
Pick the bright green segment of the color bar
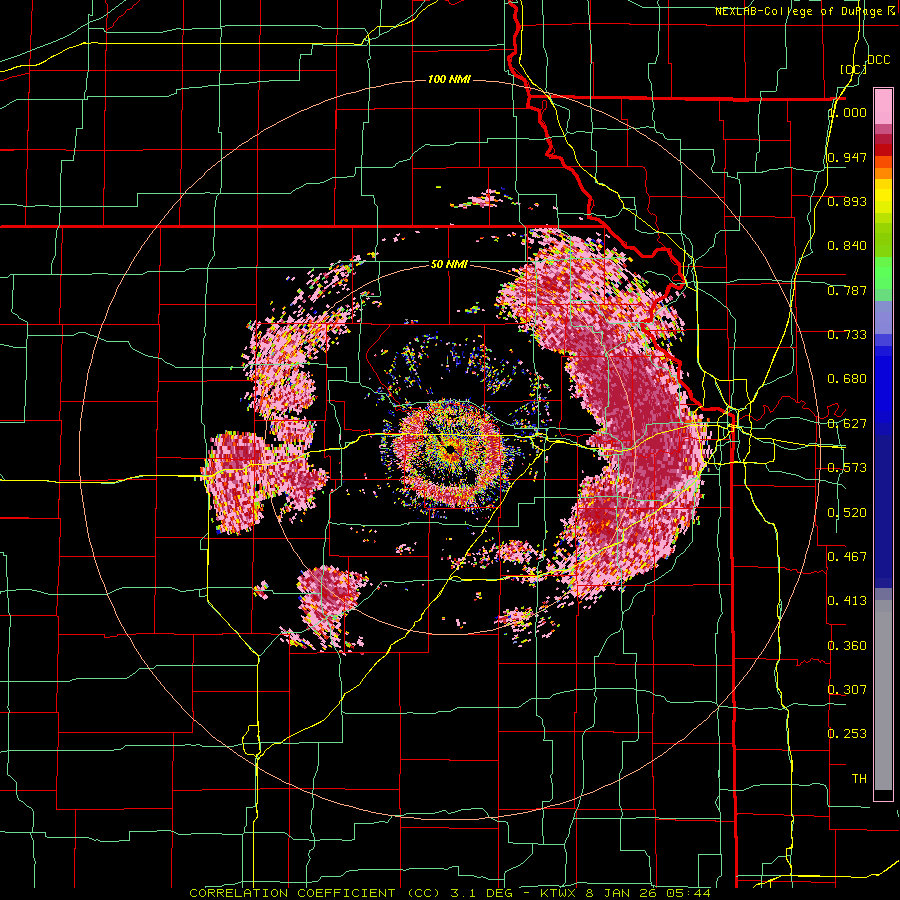(883, 273)
